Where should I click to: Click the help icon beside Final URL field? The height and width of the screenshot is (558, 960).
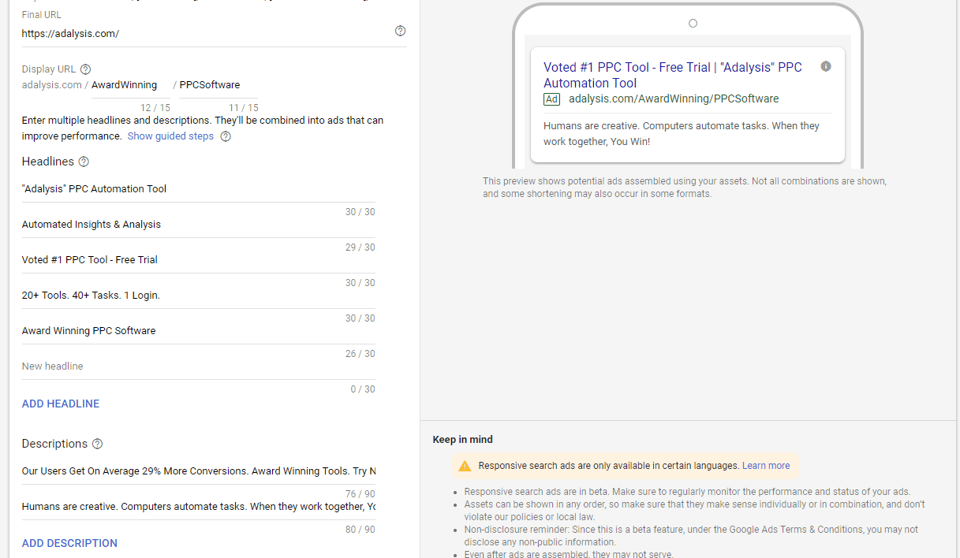400,31
